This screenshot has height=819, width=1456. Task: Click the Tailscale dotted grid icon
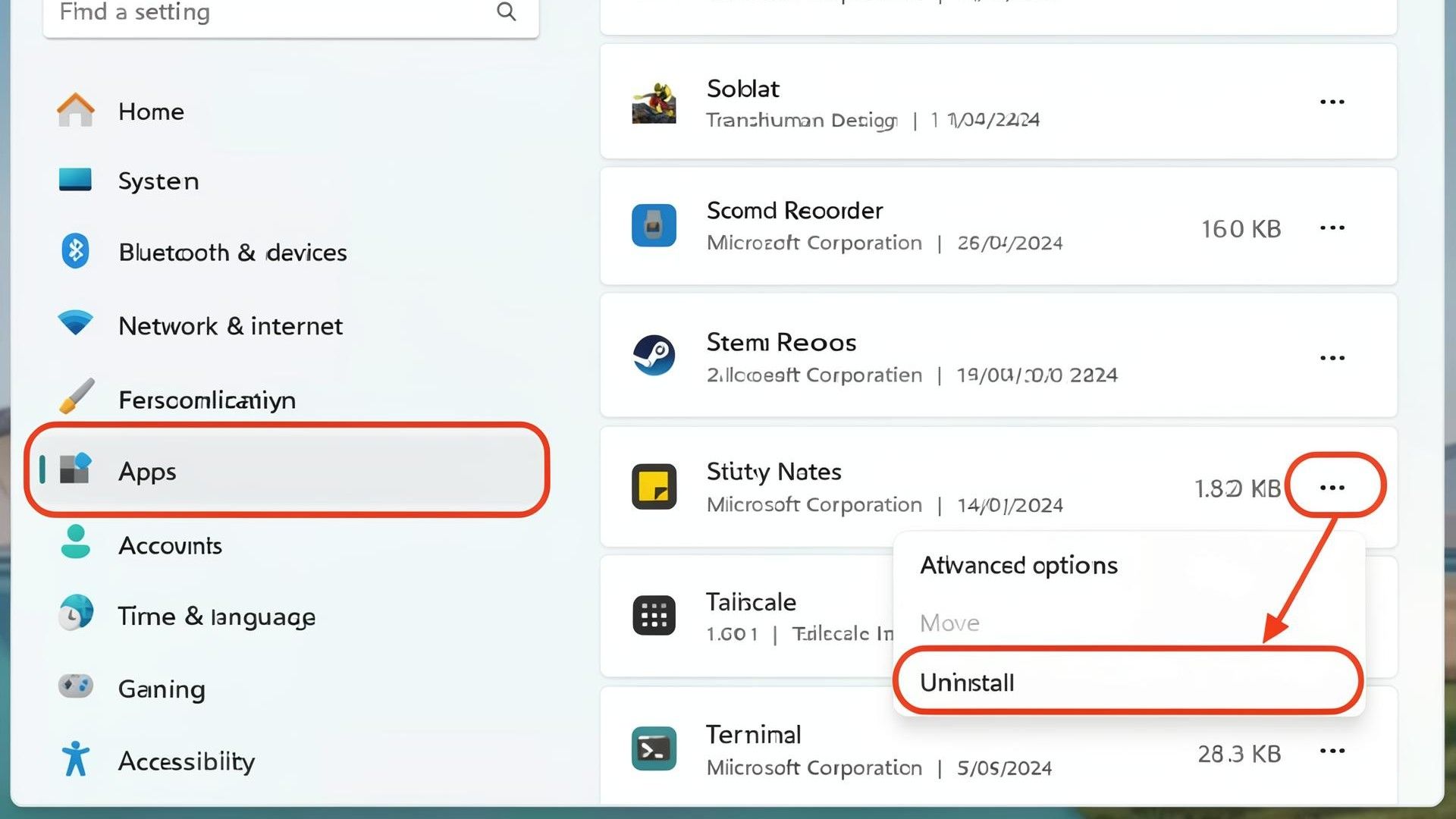(x=654, y=615)
